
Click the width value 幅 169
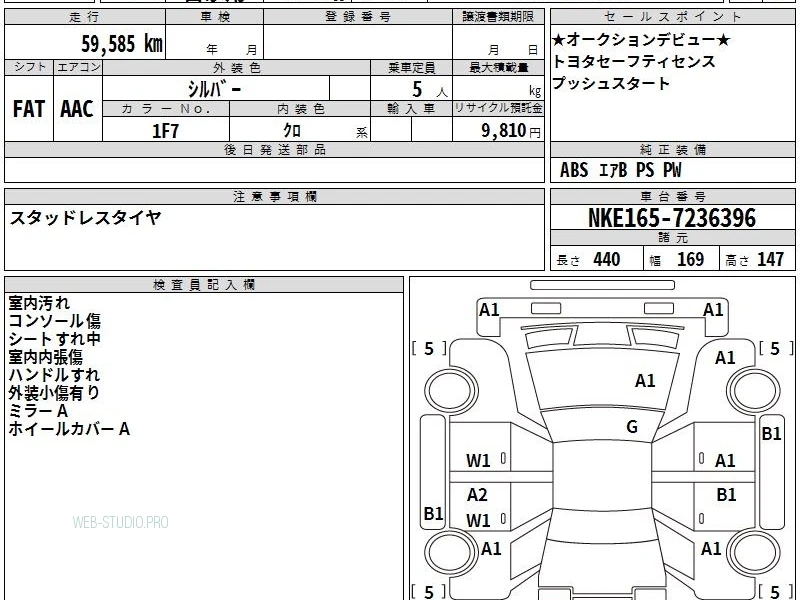pyautogui.click(x=677, y=259)
